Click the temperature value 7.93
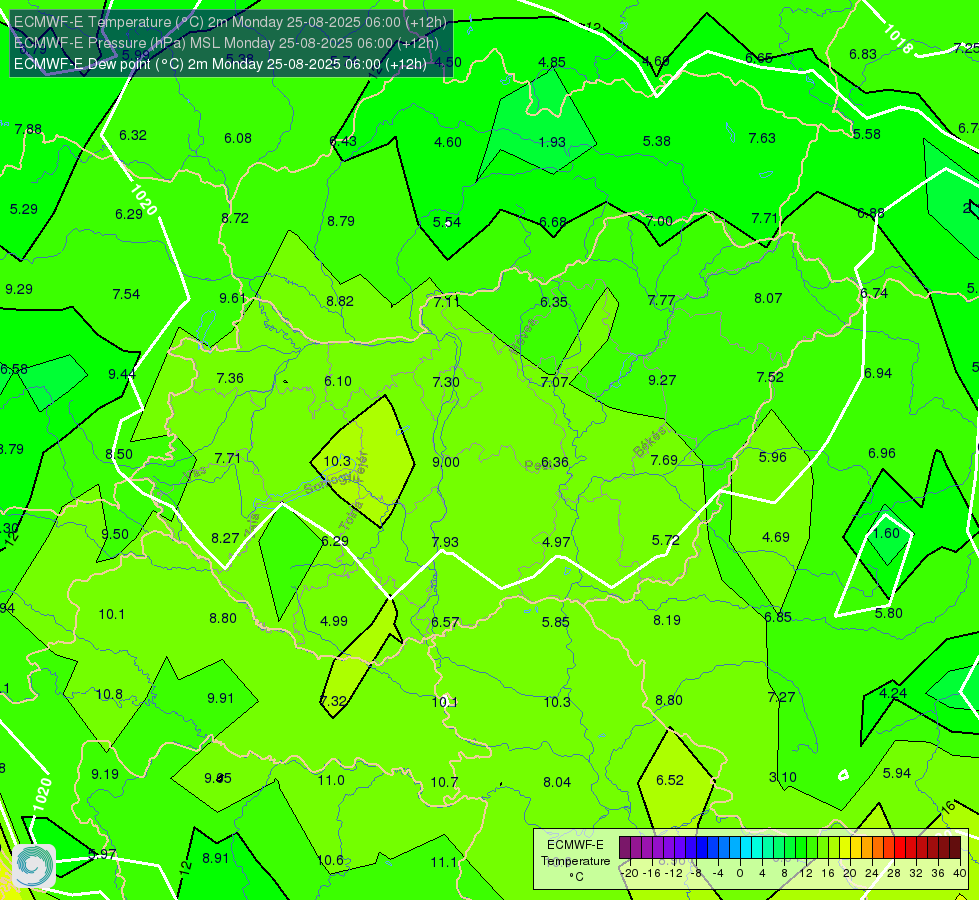The height and width of the screenshot is (900, 979). click(445, 542)
